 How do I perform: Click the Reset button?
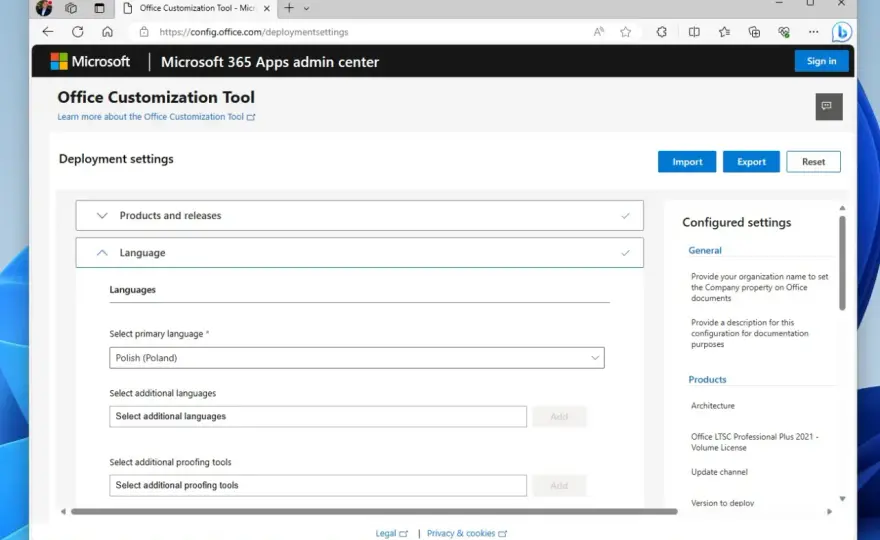(x=813, y=162)
